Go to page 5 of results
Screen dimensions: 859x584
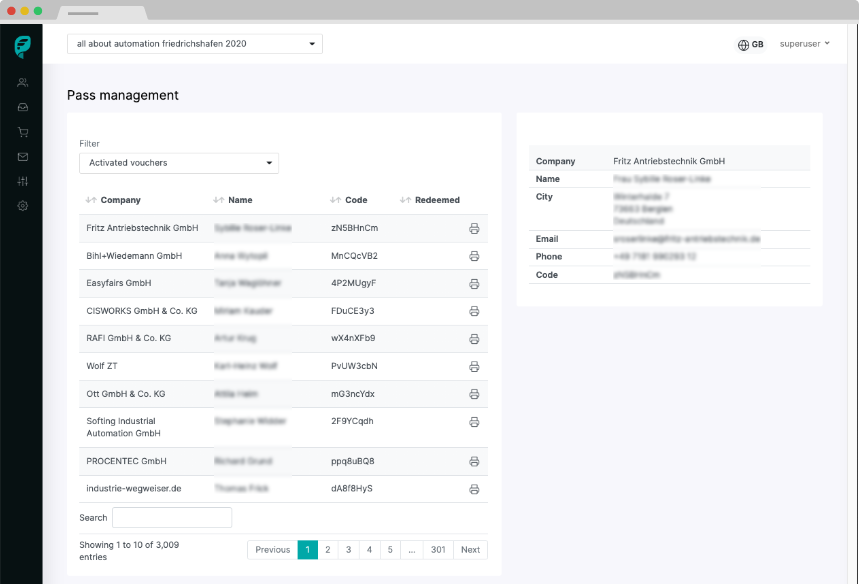point(390,550)
